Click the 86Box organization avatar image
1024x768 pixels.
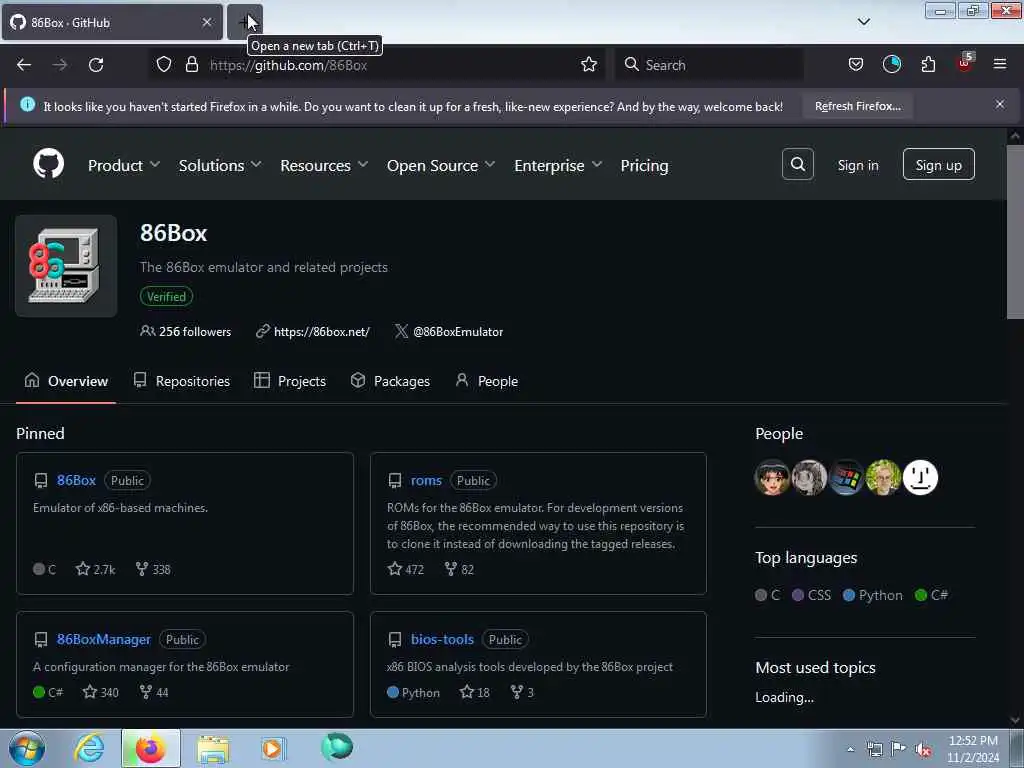pyautogui.click(x=66, y=266)
